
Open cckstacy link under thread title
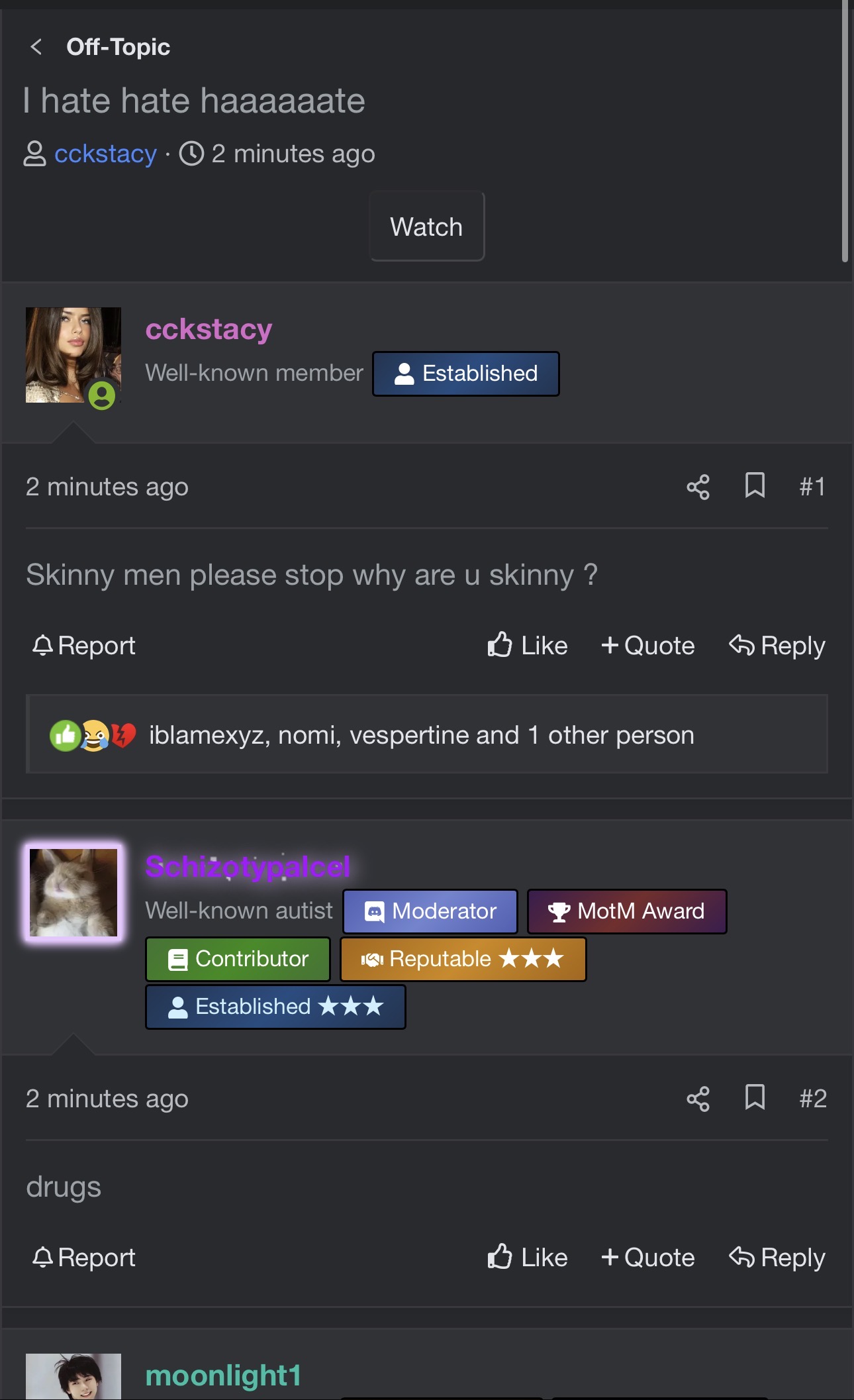tap(105, 154)
